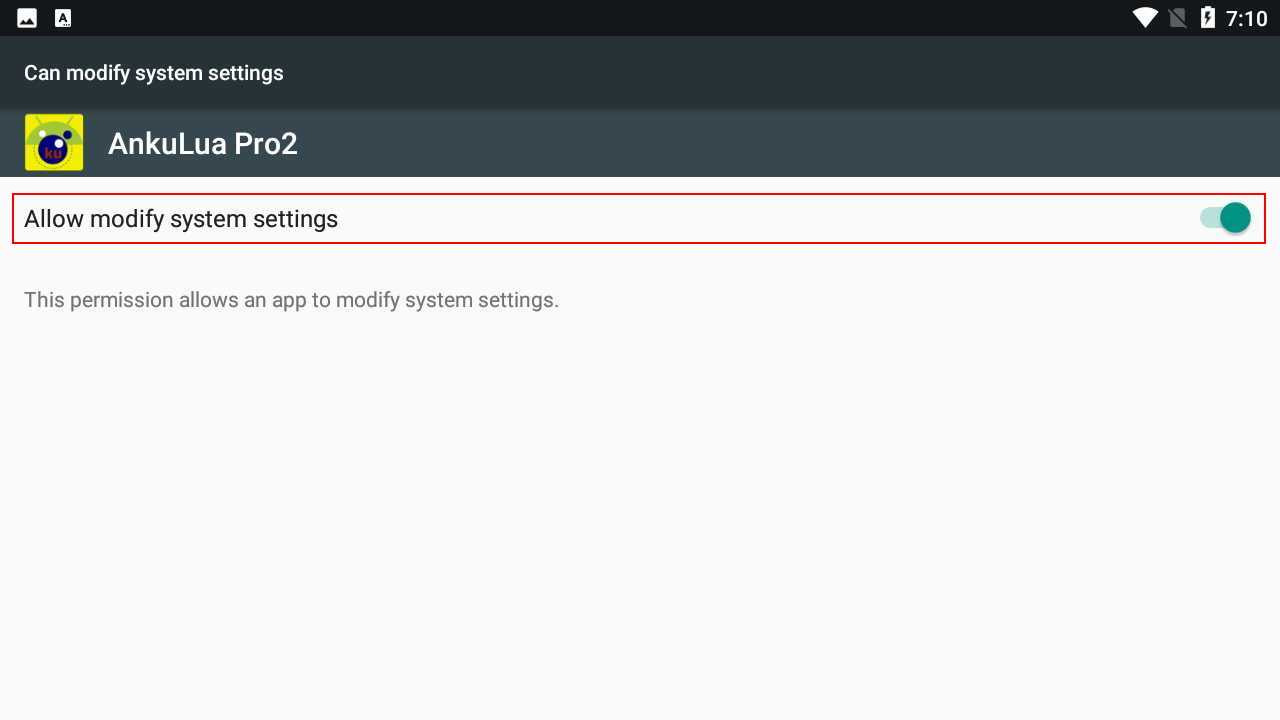Click 'modify system settings' in the description sentence
Image resolution: width=1280 pixels, height=720 pixels.
[x=446, y=300]
